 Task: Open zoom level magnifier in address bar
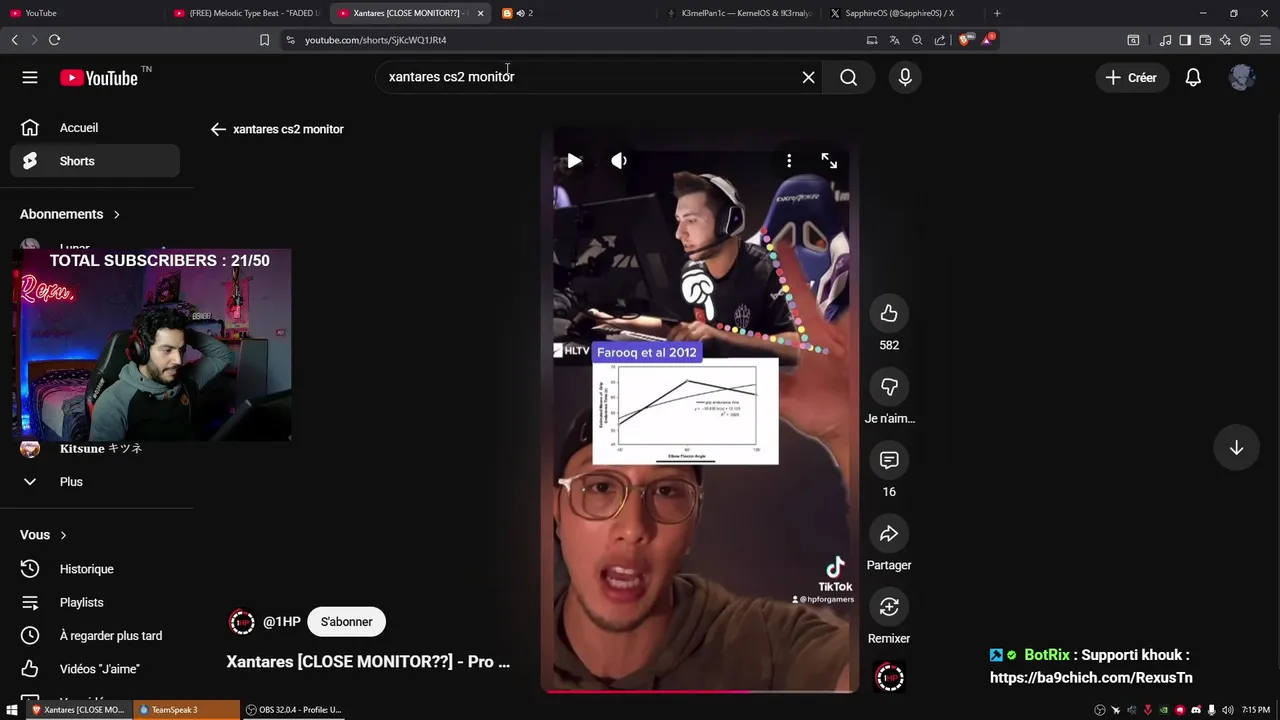[x=917, y=40]
